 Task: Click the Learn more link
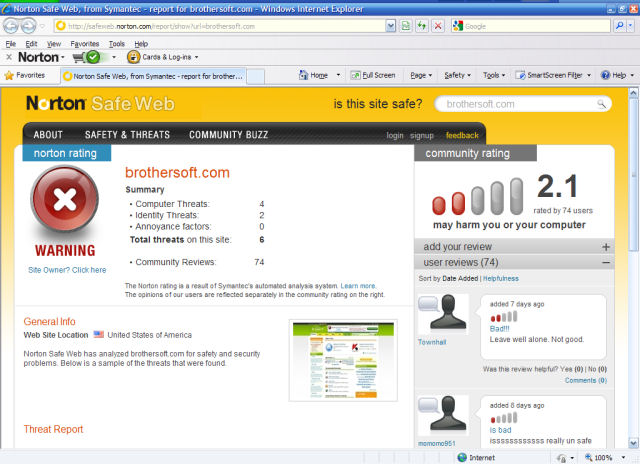[x=357, y=286]
